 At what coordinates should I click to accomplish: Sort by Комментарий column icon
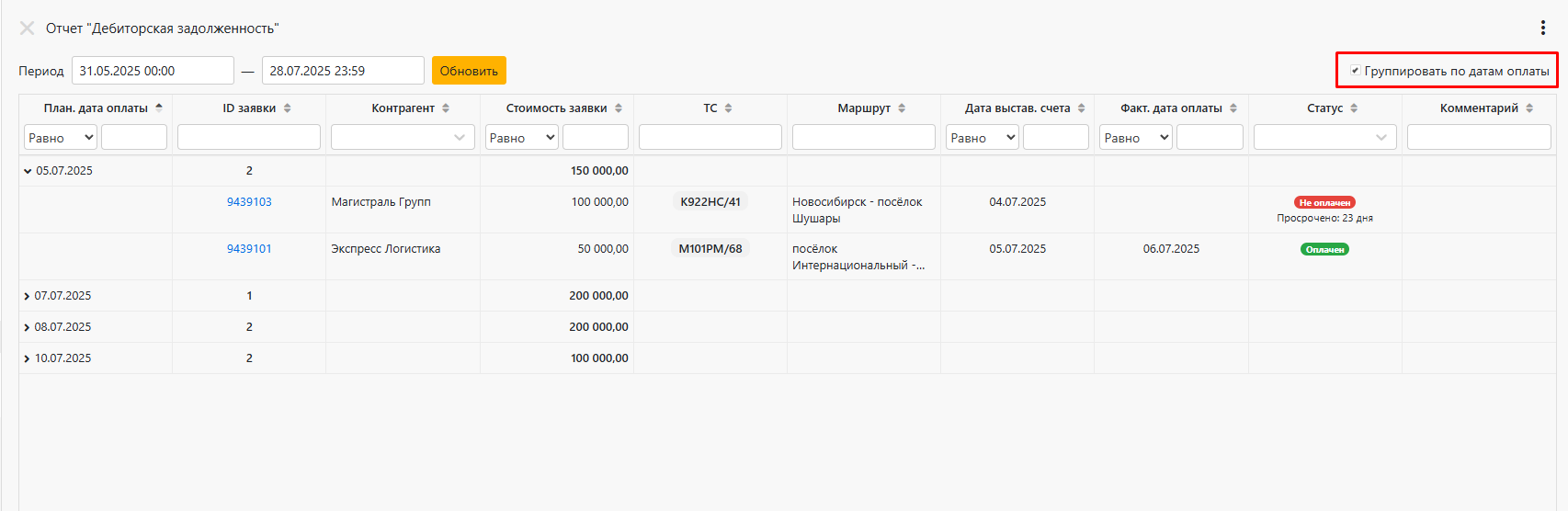point(1529,108)
